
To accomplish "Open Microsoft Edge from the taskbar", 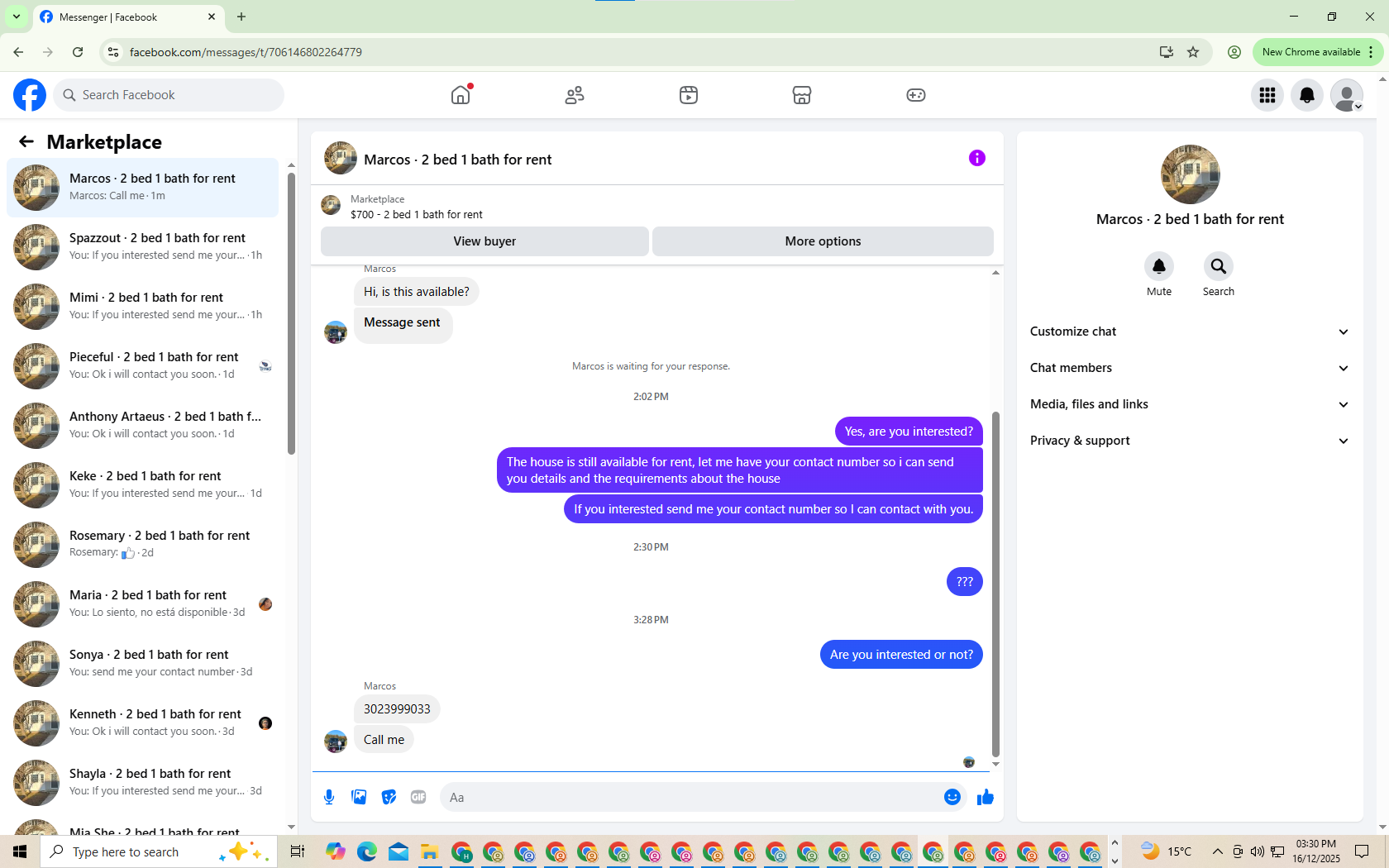I will click(x=367, y=851).
